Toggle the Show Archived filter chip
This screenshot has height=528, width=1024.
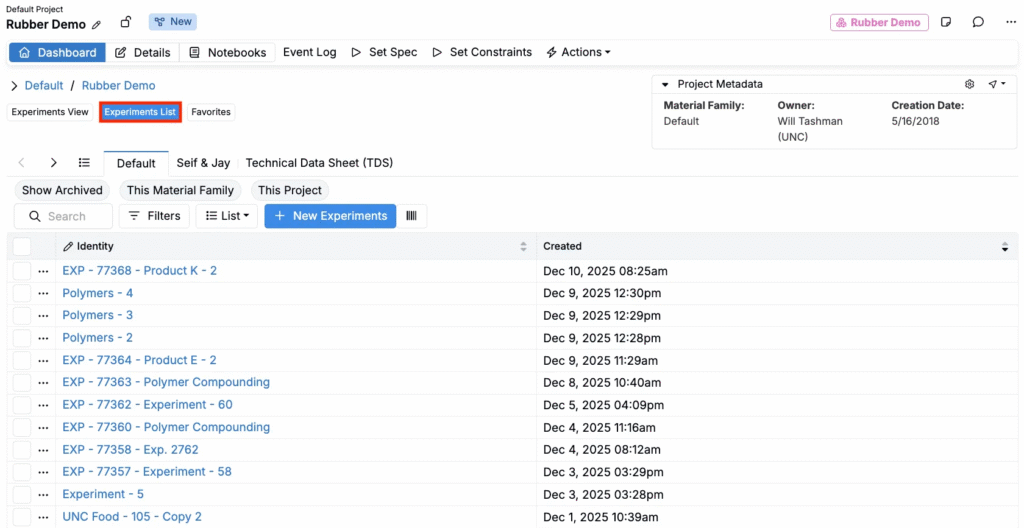62,190
